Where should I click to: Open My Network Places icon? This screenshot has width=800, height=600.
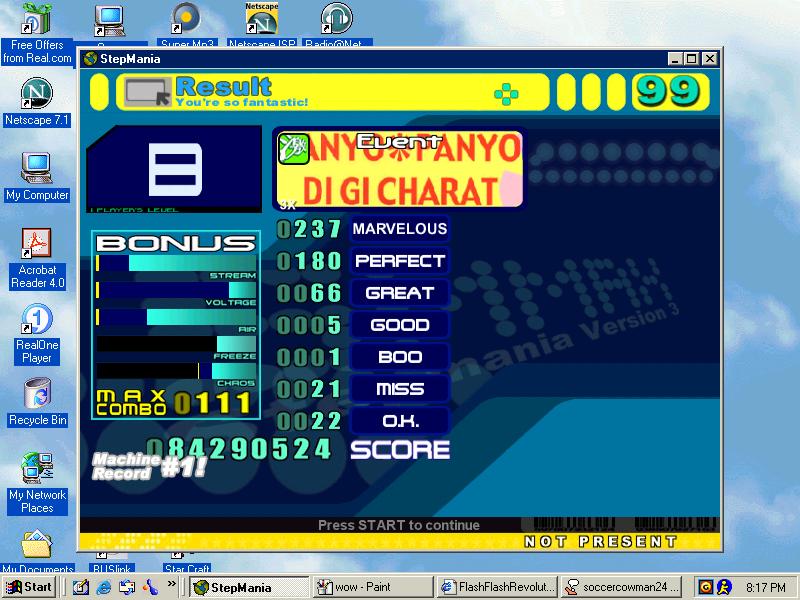coord(37,483)
